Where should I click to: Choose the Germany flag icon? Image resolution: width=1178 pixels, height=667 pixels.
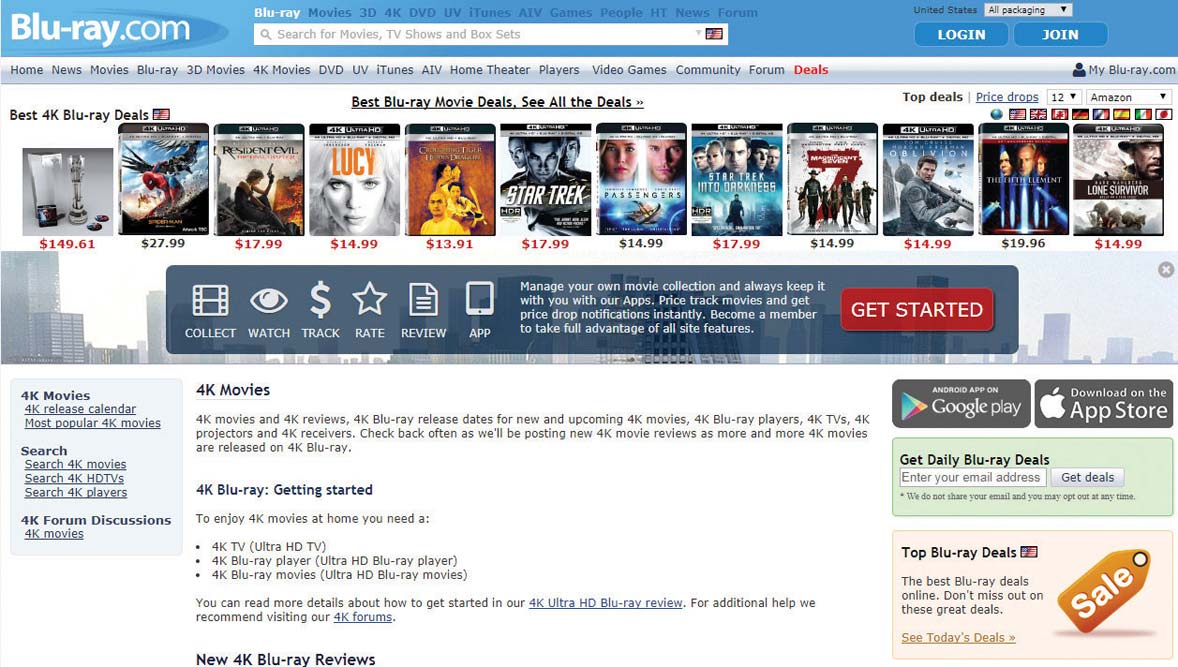(1080, 114)
